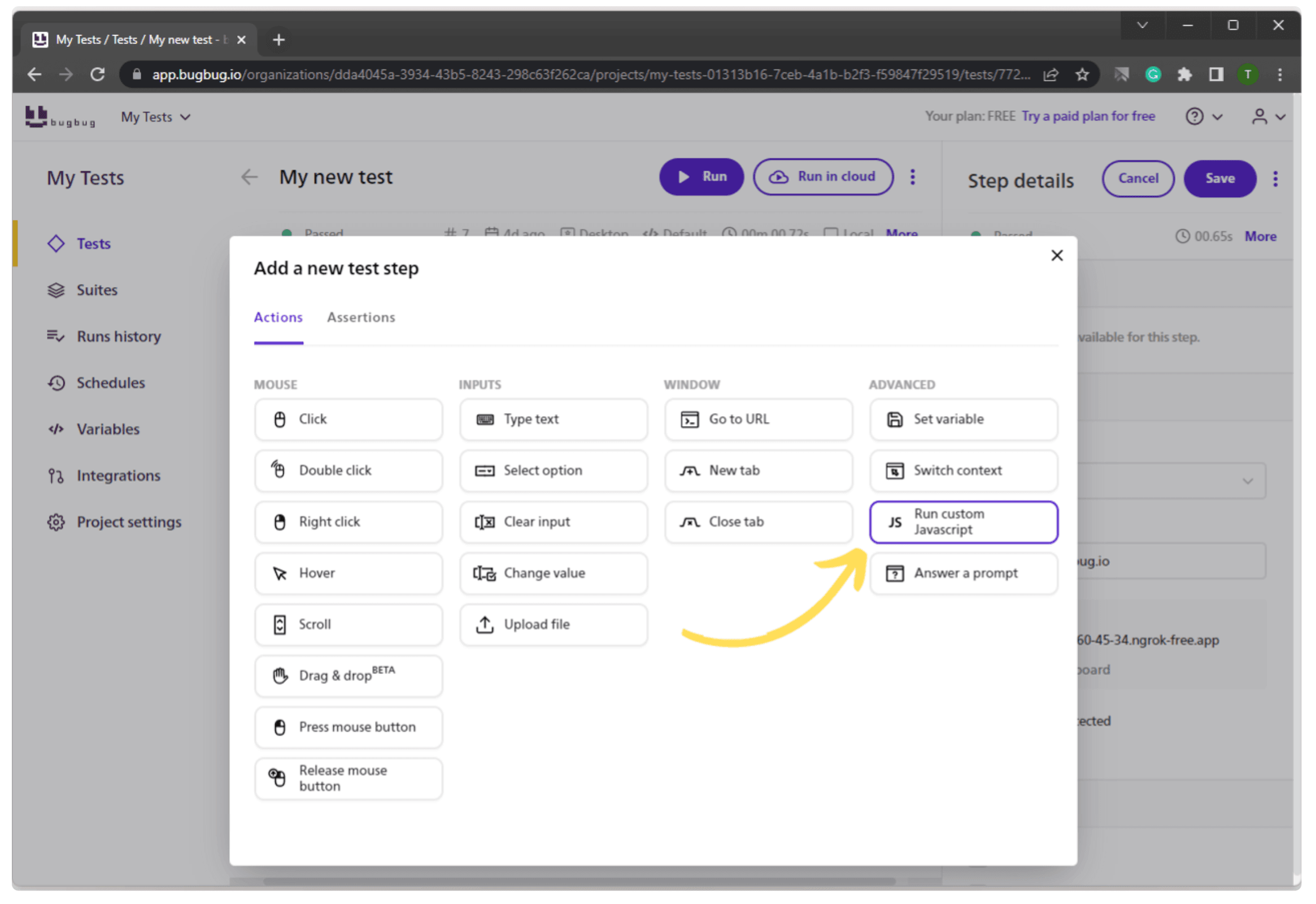
Task: Click More link in Step details panel
Action: coord(1260,237)
